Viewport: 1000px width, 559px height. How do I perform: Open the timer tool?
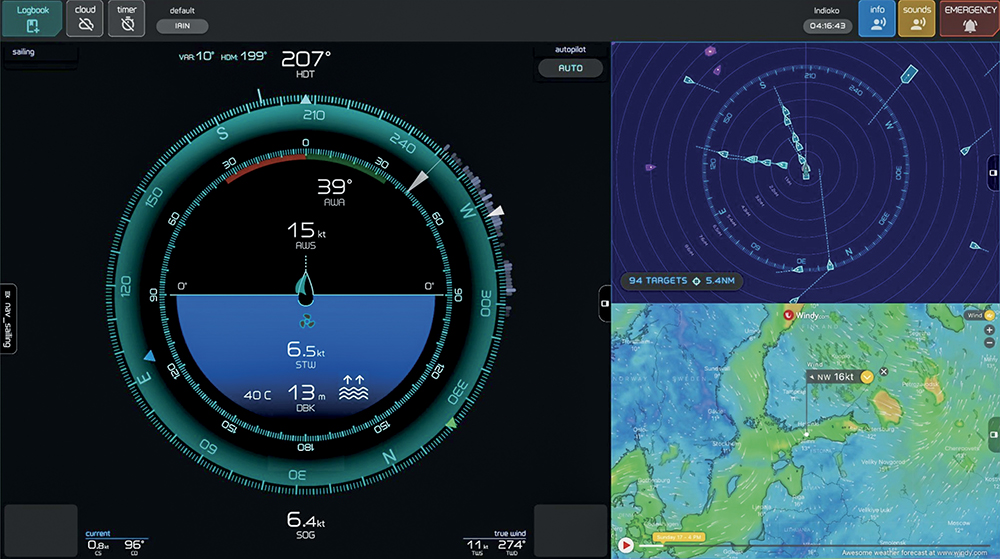point(126,19)
